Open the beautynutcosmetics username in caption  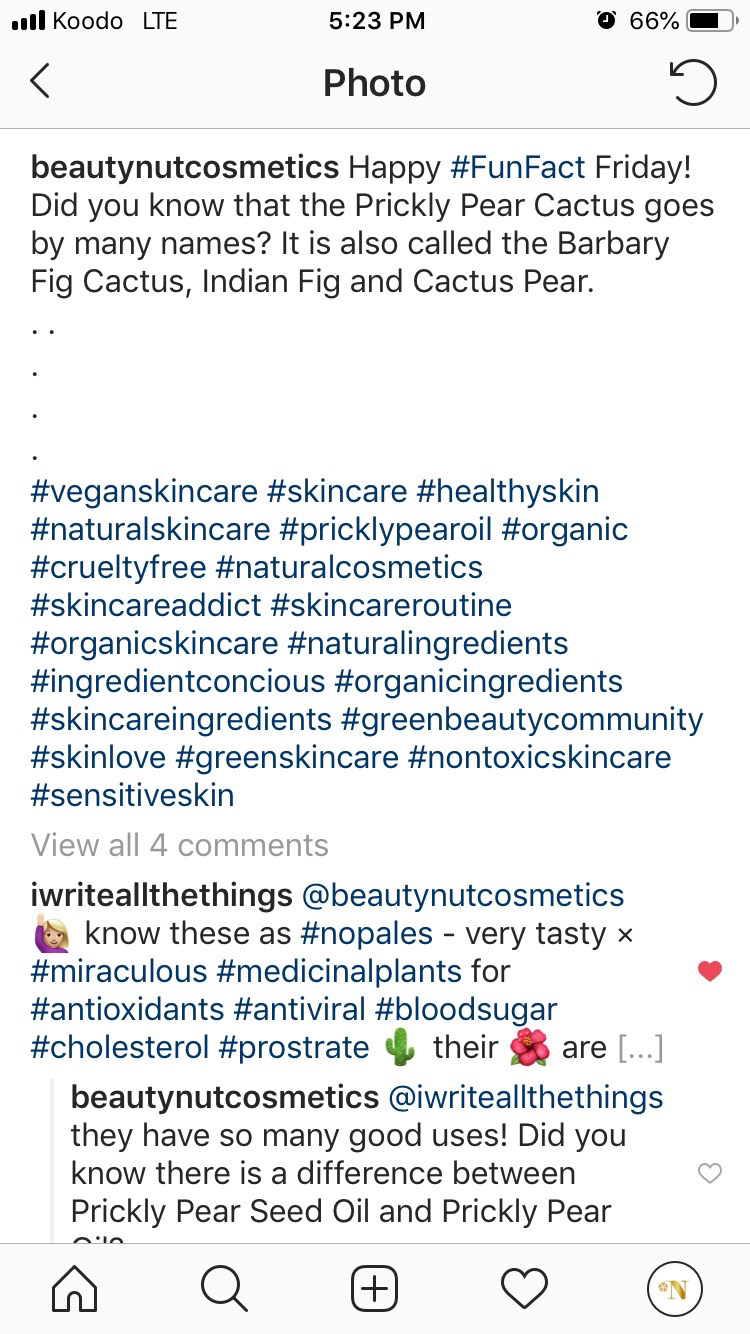pyautogui.click(x=185, y=166)
